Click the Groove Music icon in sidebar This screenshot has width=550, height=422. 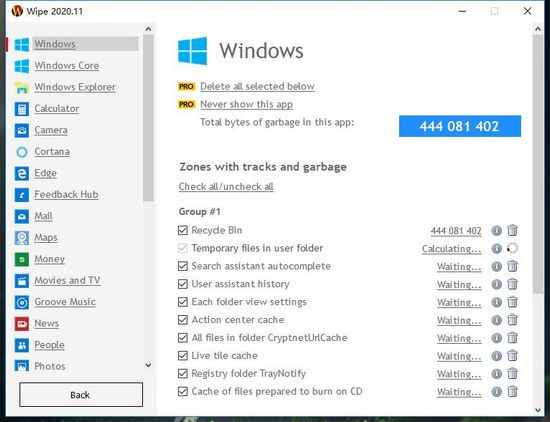(x=22, y=302)
